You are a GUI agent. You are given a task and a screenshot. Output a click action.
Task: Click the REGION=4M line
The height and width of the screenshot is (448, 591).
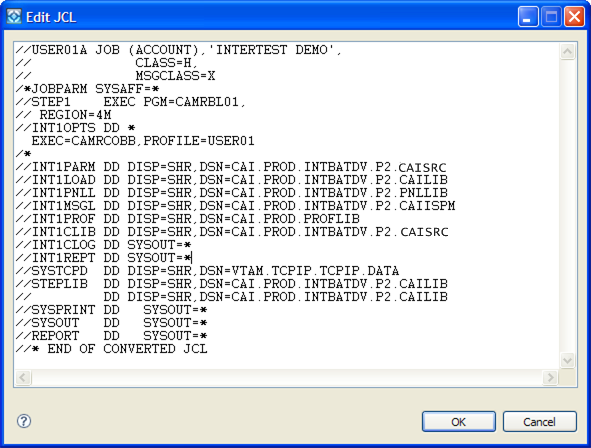(63, 115)
